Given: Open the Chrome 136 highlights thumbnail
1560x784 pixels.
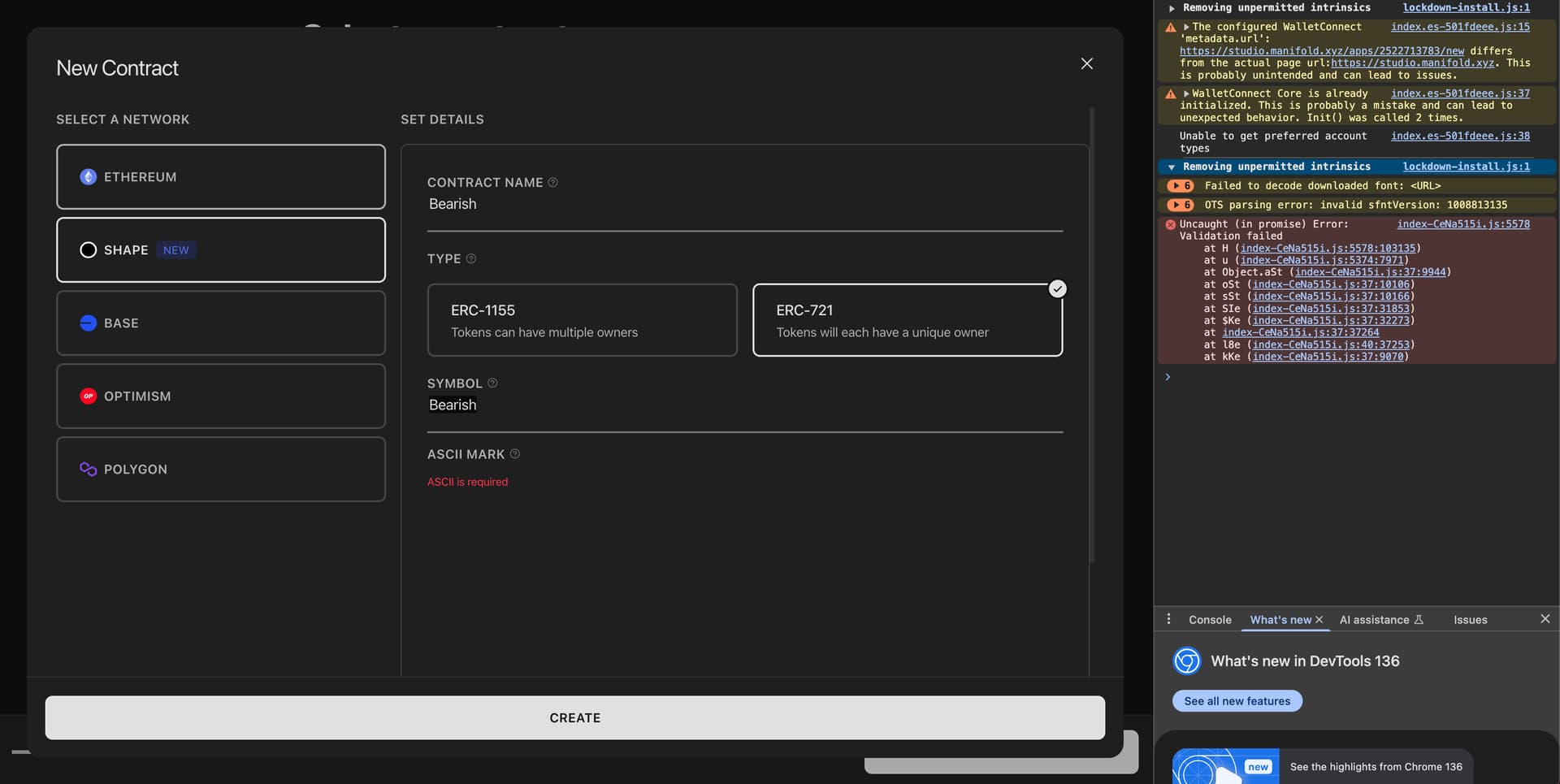Looking at the screenshot, I should (1225, 766).
